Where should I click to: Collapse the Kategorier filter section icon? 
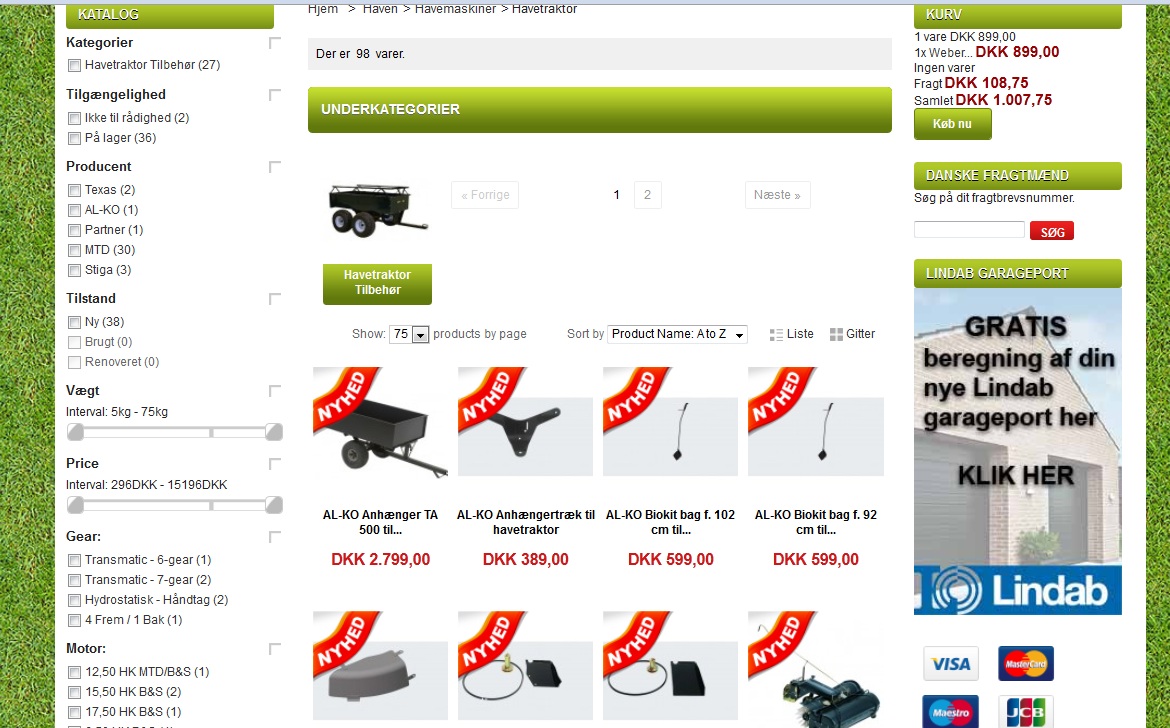275,43
